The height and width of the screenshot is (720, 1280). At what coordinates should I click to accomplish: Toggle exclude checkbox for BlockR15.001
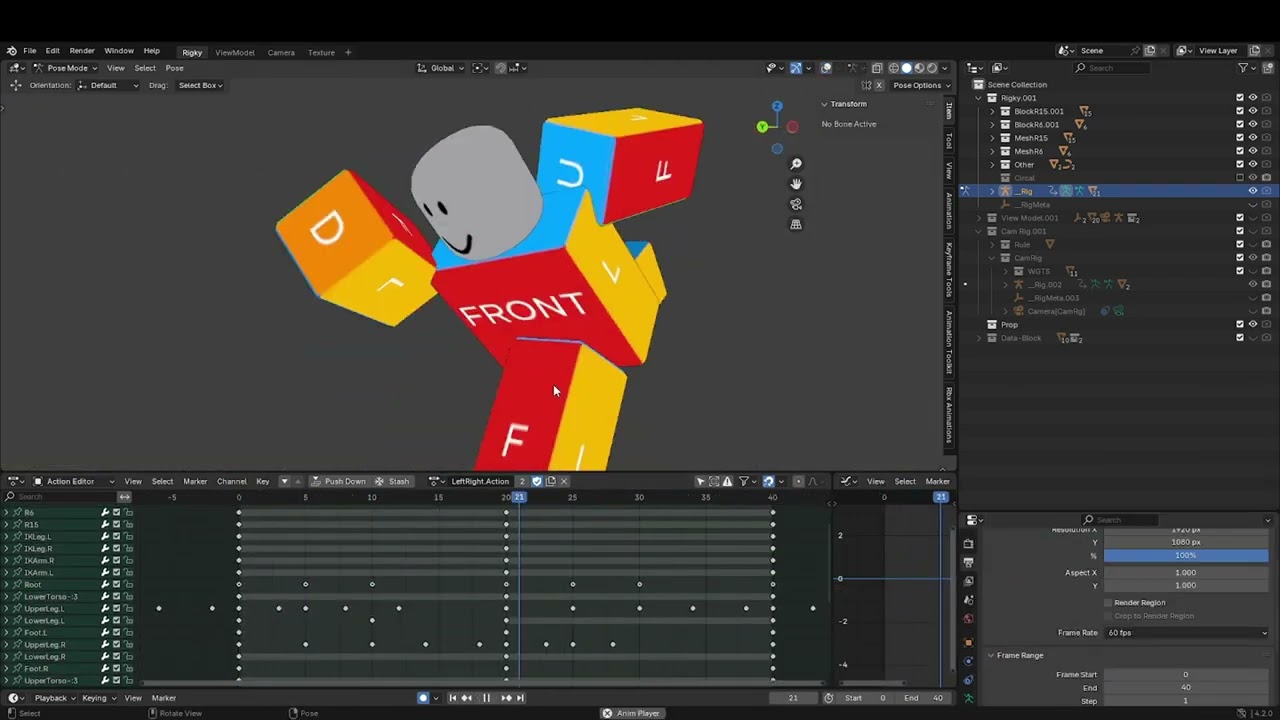1240,111
